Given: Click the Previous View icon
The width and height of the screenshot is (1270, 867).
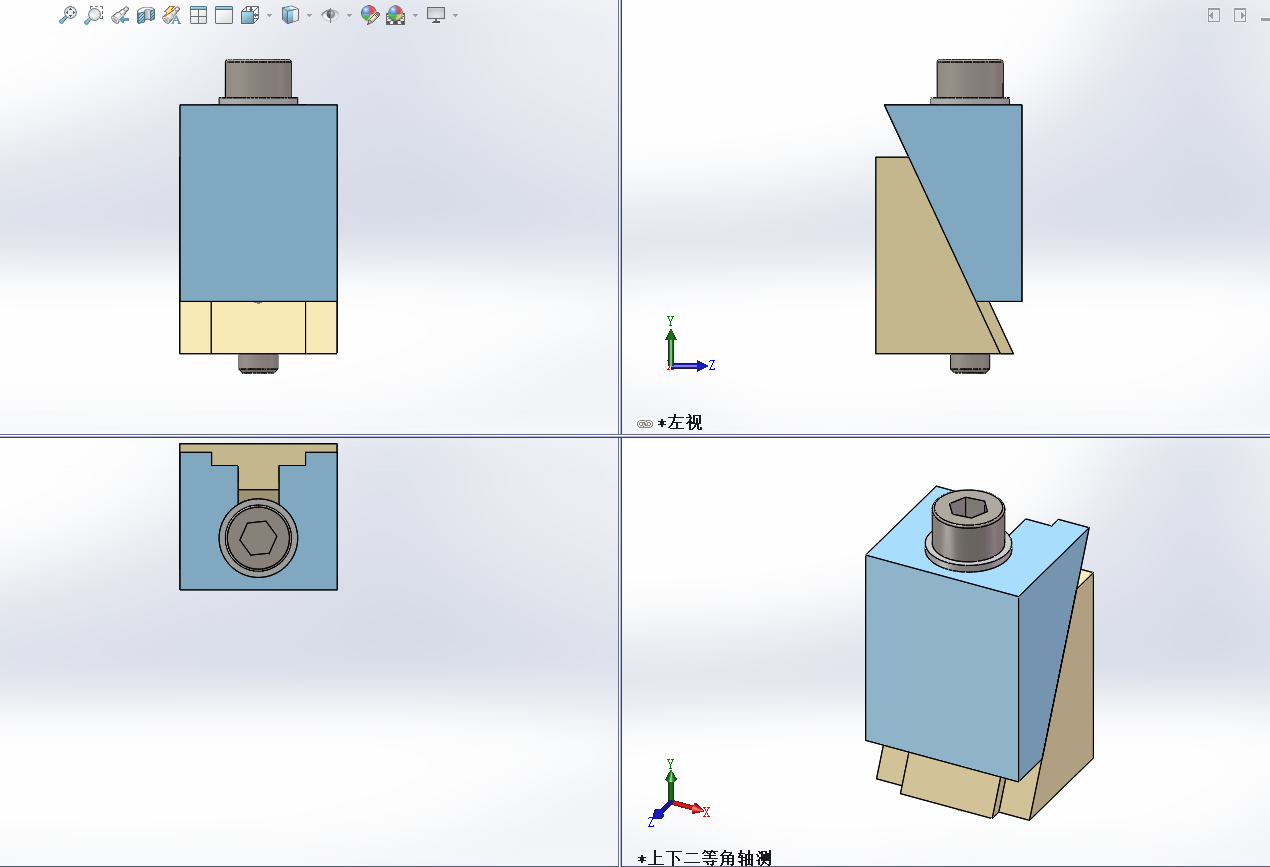Looking at the screenshot, I should pyautogui.click(x=120, y=15).
